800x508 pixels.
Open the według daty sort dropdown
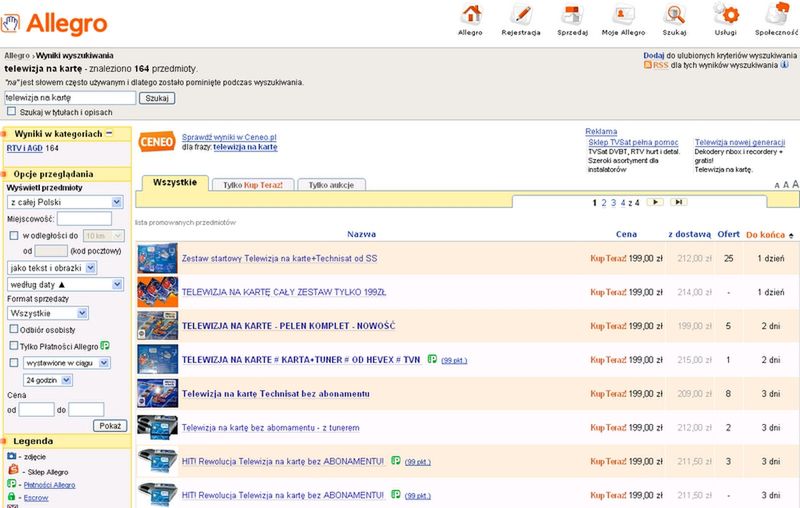pos(65,284)
